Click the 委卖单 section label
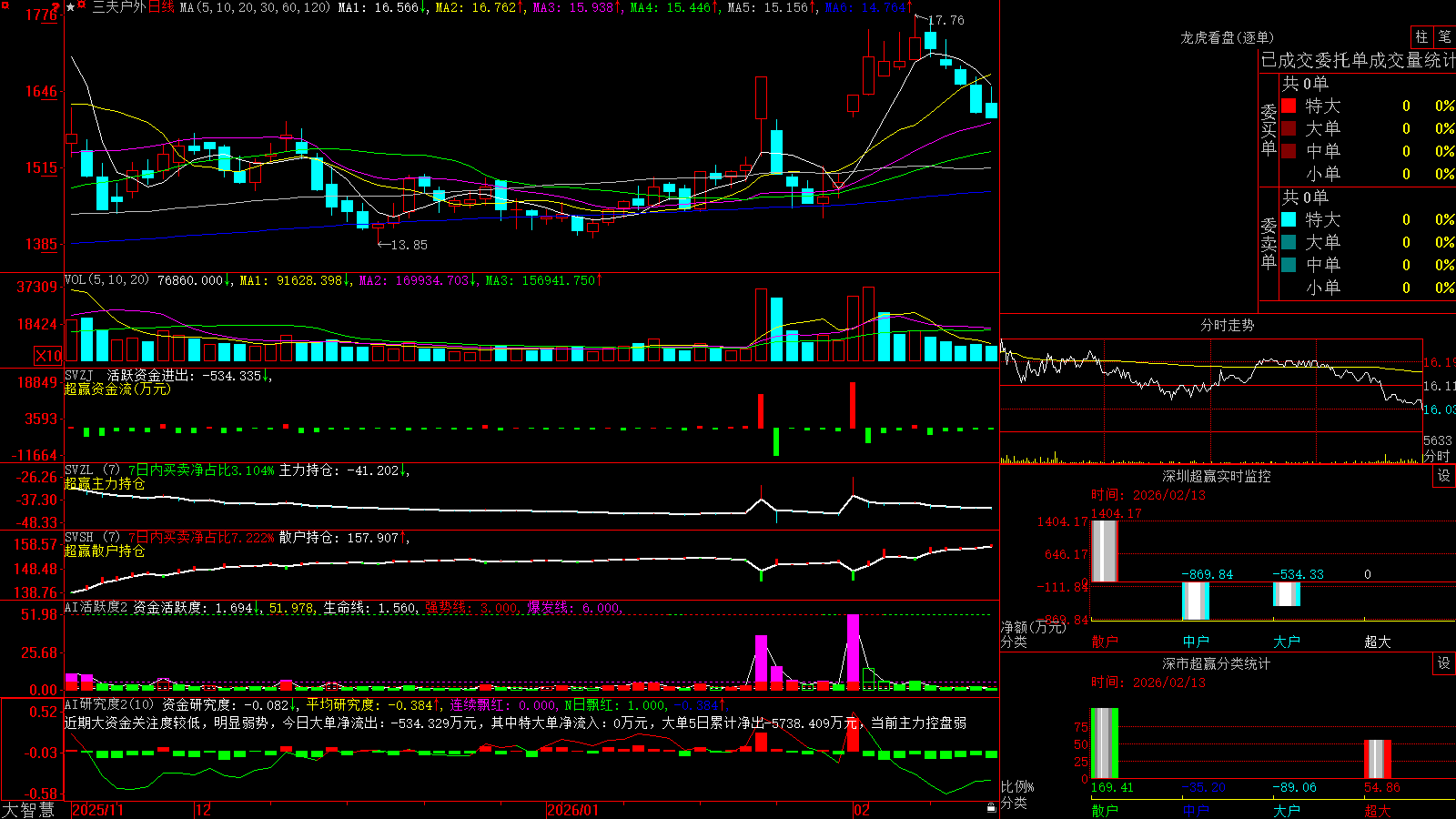The height and width of the screenshot is (819, 1456). pos(1269,244)
